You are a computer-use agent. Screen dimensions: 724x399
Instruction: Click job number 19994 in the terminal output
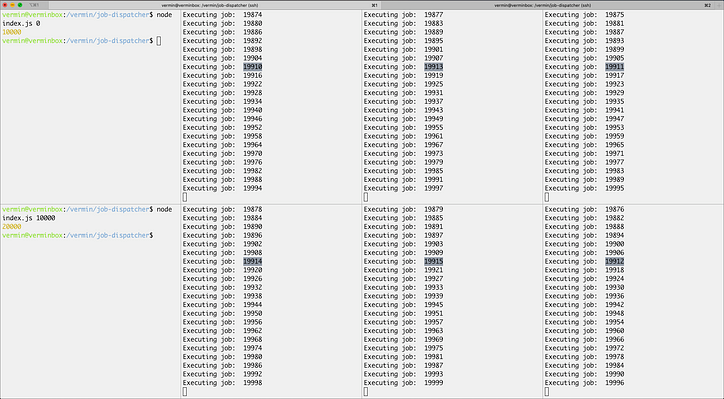[253, 188]
